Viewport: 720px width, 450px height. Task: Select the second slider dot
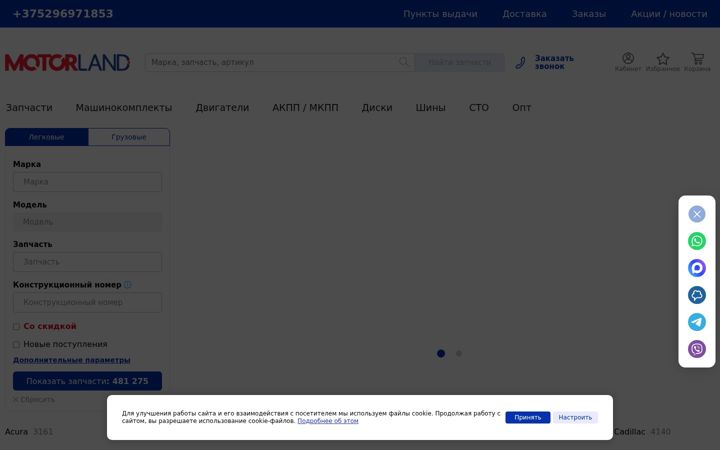point(459,354)
